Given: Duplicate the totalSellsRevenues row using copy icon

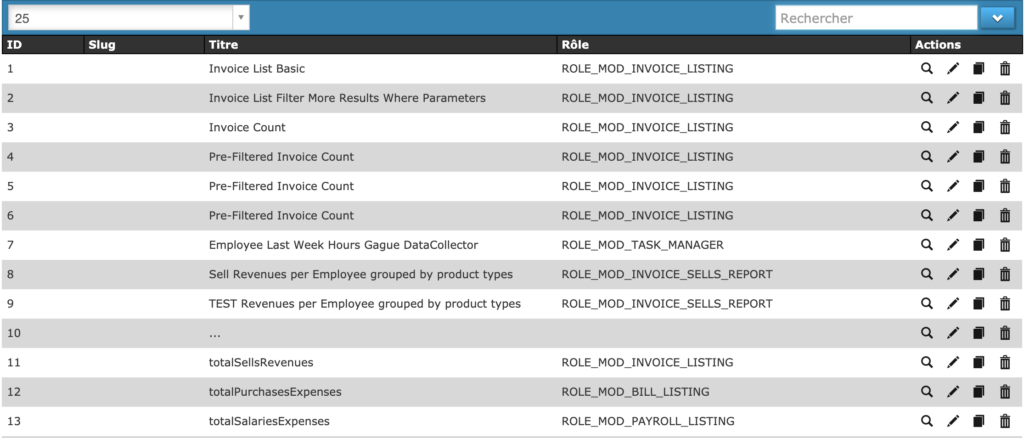Looking at the screenshot, I should (979, 363).
